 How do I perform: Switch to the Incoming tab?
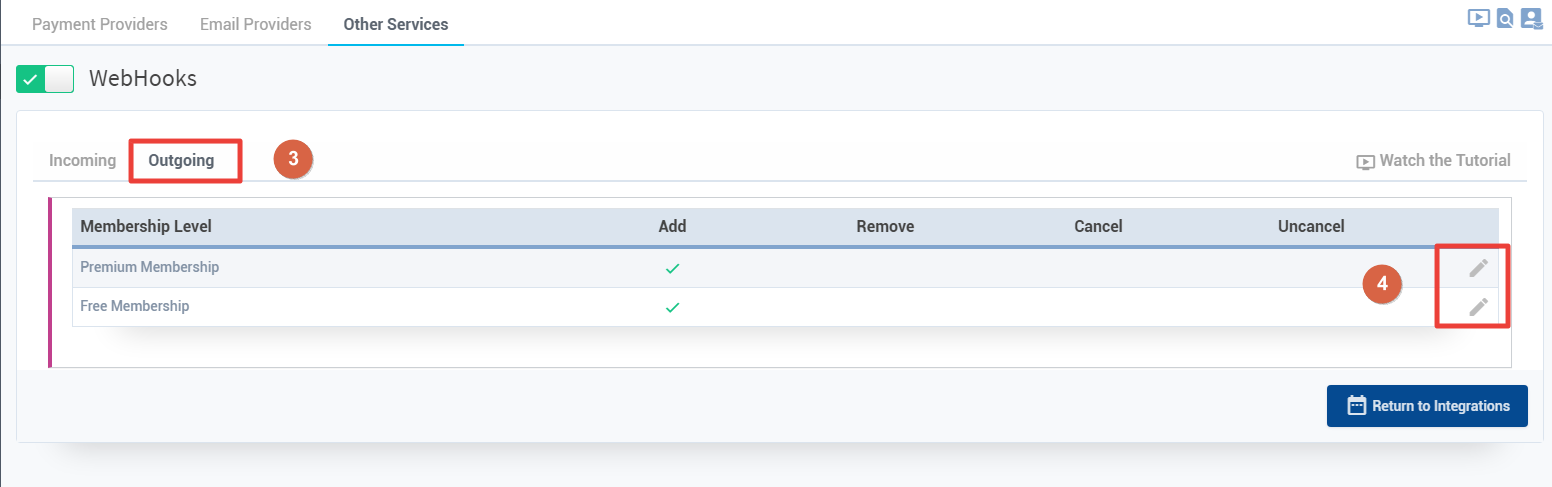click(82, 160)
